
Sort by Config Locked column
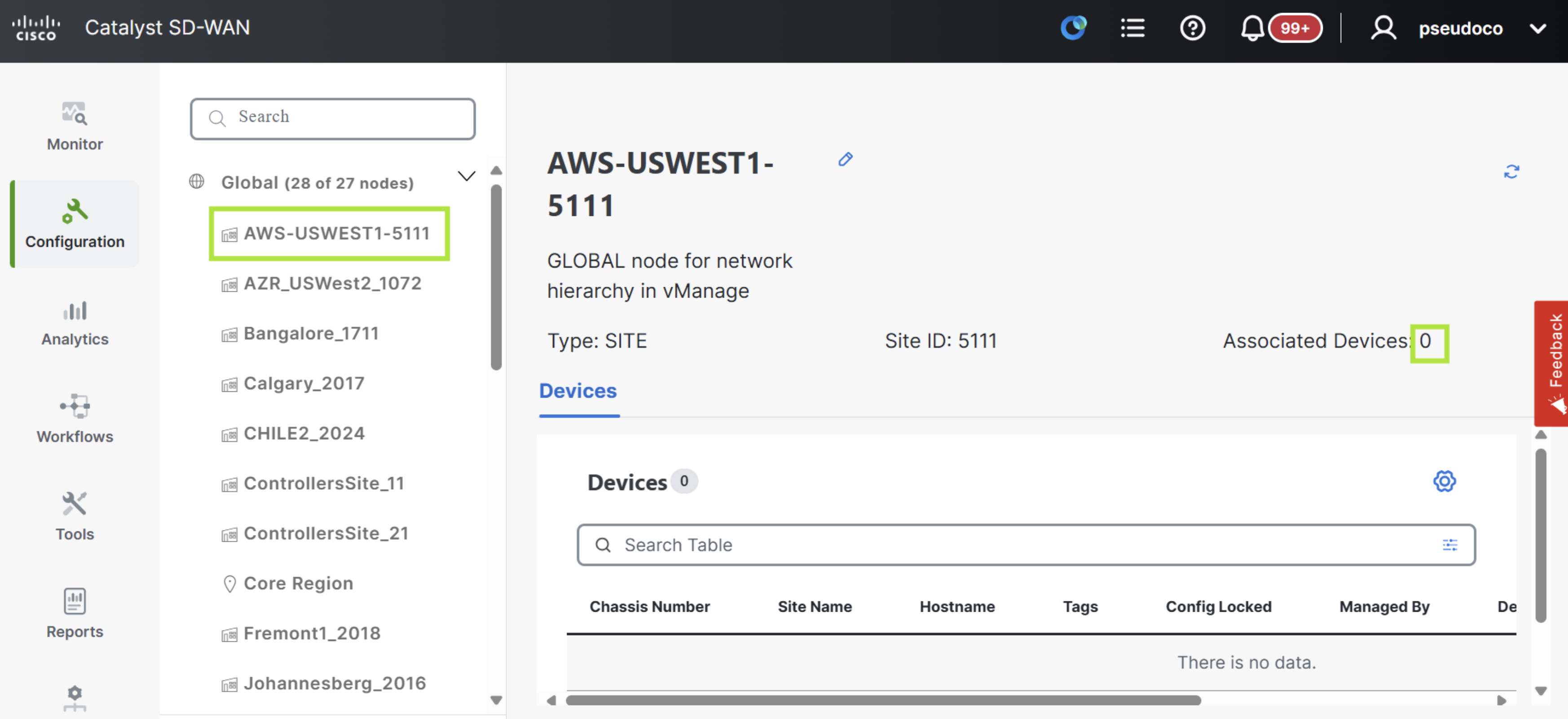(1218, 606)
